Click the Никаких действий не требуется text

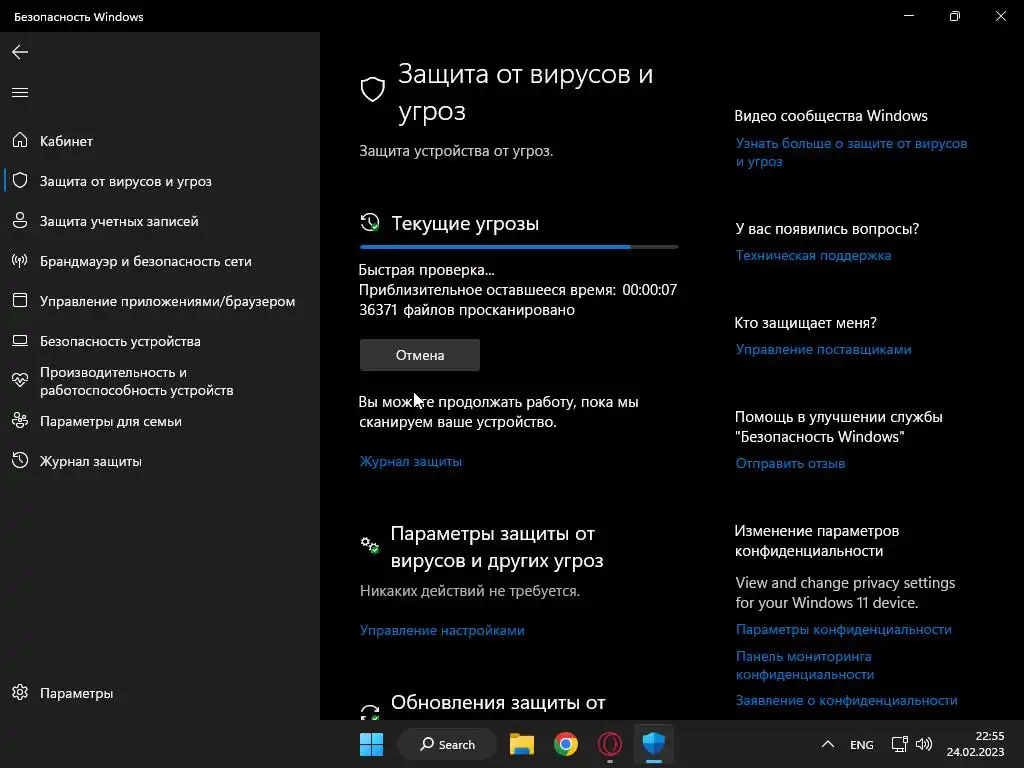tap(470, 590)
